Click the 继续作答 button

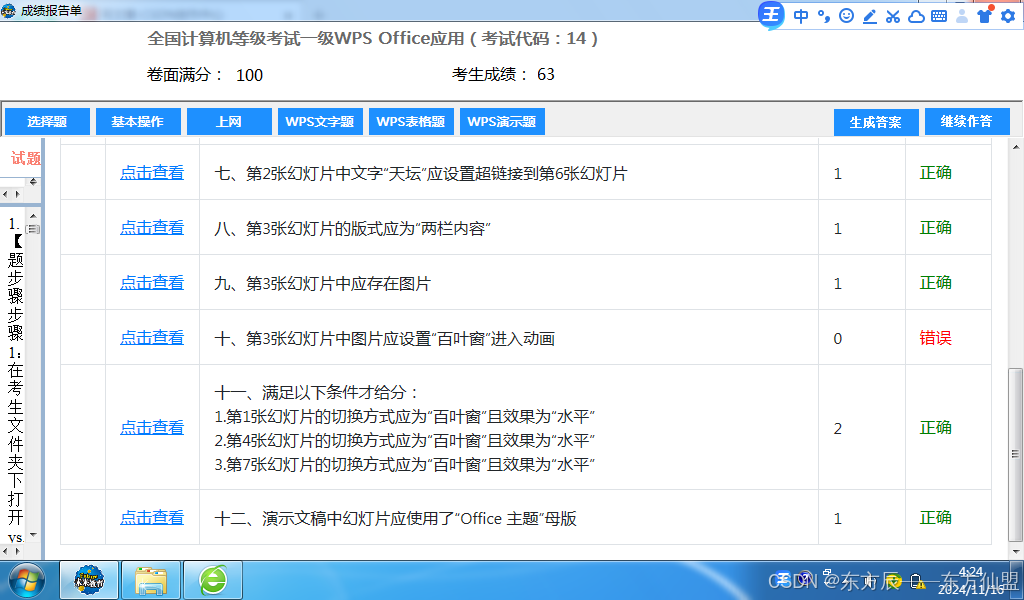click(967, 121)
